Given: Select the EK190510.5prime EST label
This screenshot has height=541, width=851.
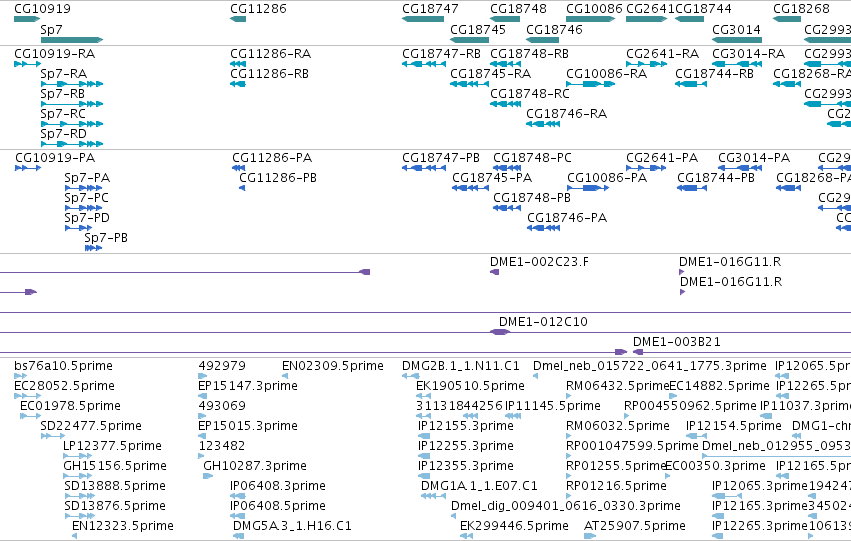Looking at the screenshot, I should pyautogui.click(x=471, y=386).
